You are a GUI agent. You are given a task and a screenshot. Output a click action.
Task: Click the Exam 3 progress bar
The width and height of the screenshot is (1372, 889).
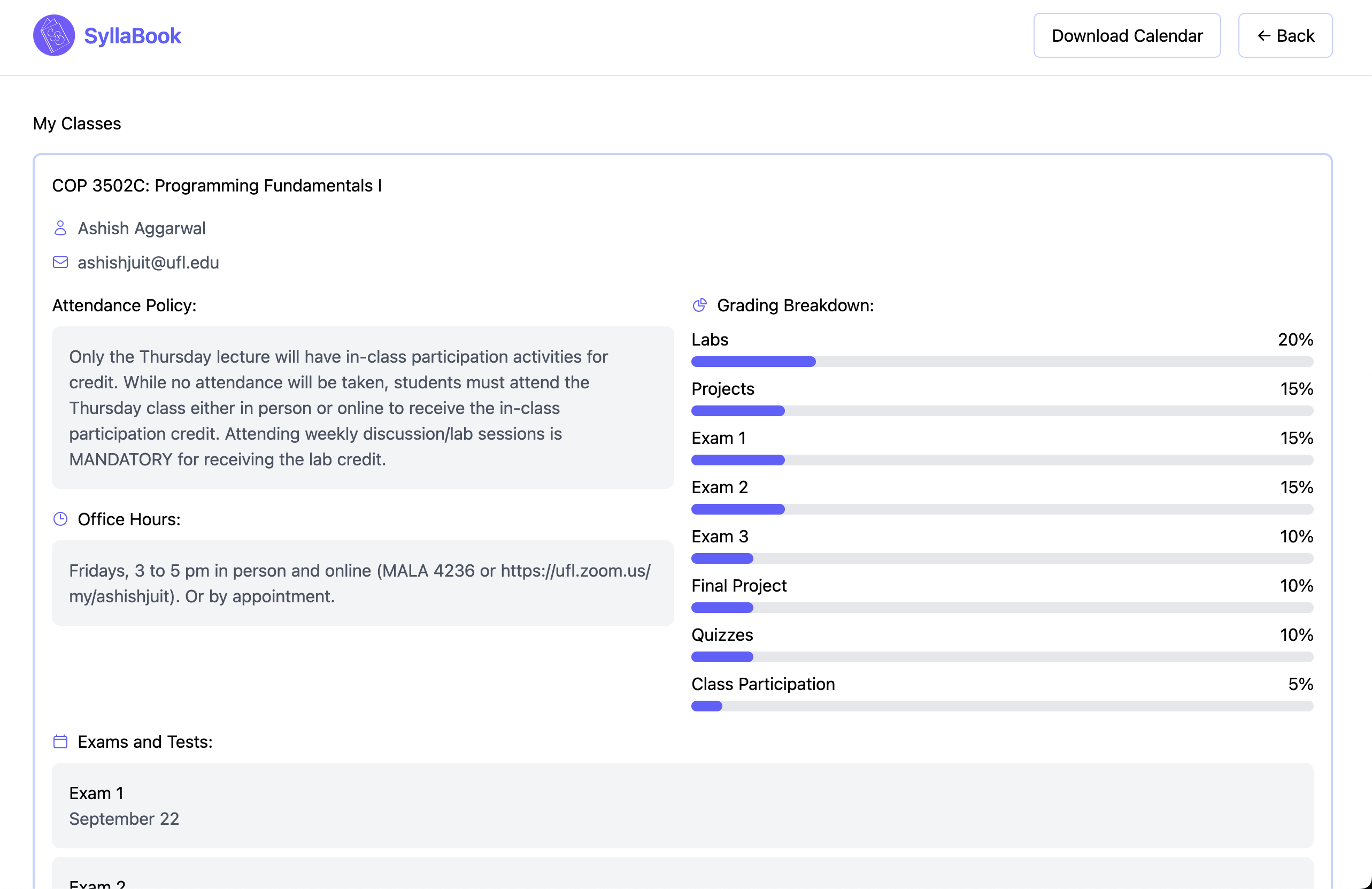coord(1002,558)
